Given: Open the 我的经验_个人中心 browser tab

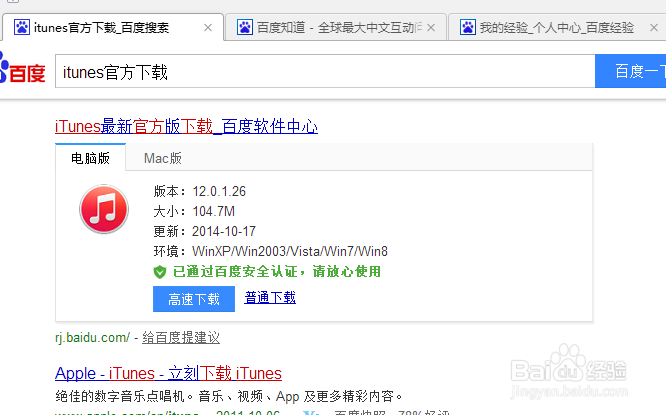Looking at the screenshot, I should pos(557,28).
